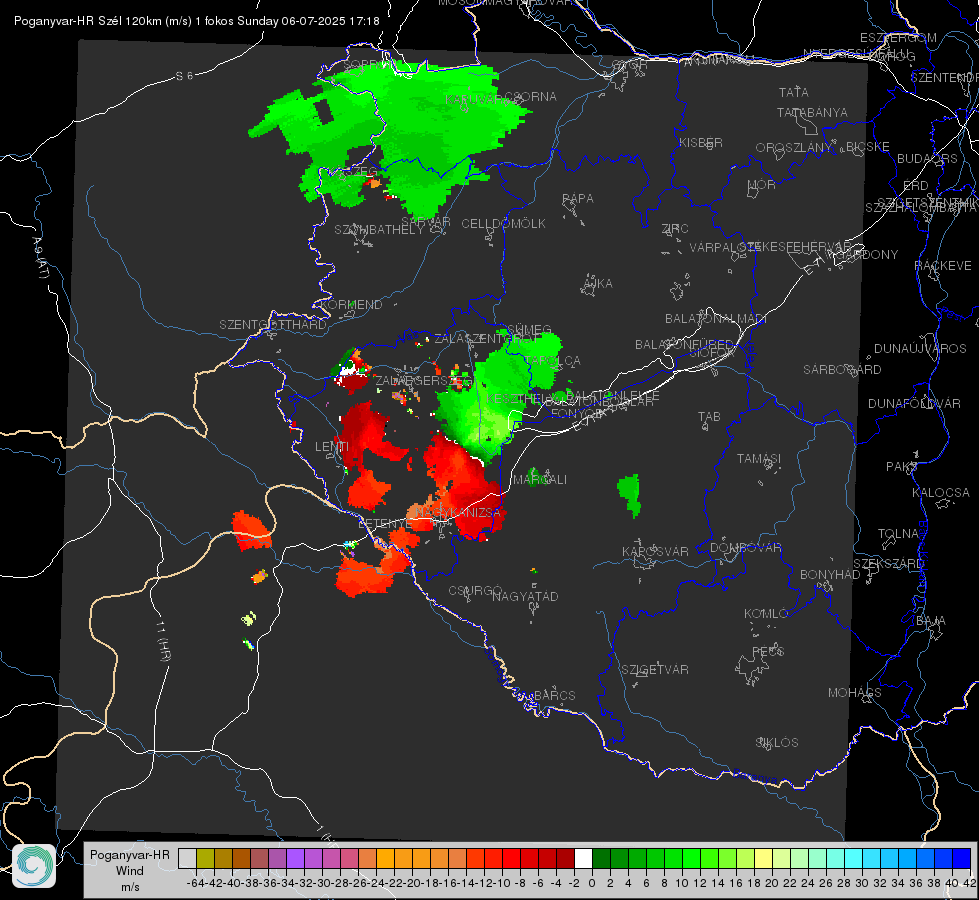Click the teal swirl logo icon
The width and height of the screenshot is (979, 900).
point(34,866)
